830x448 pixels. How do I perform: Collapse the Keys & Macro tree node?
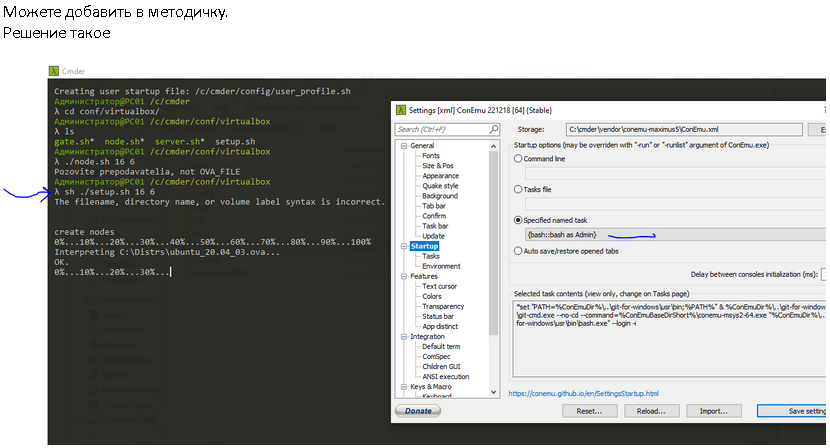click(x=403, y=386)
